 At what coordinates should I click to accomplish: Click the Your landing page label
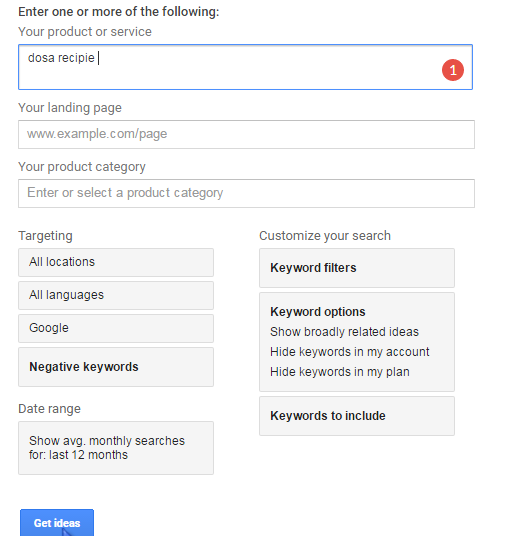[x=70, y=108]
